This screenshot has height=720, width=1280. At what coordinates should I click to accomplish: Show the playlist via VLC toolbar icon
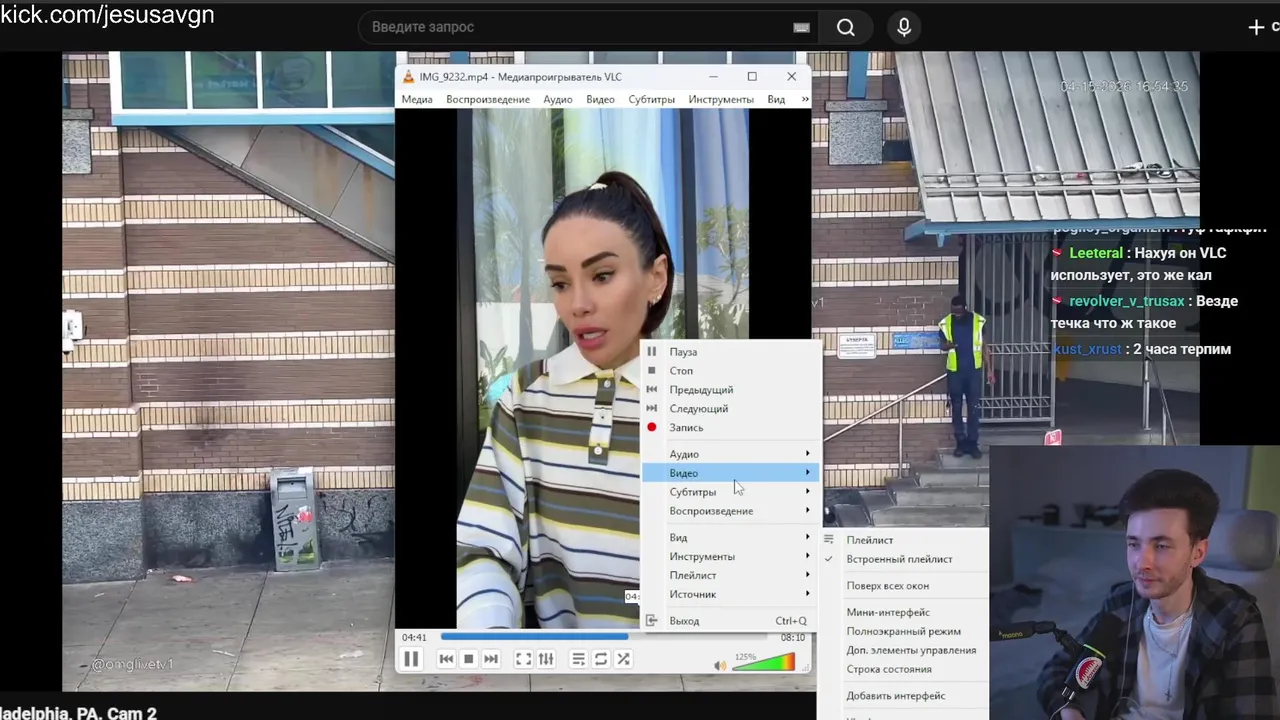[x=578, y=659]
